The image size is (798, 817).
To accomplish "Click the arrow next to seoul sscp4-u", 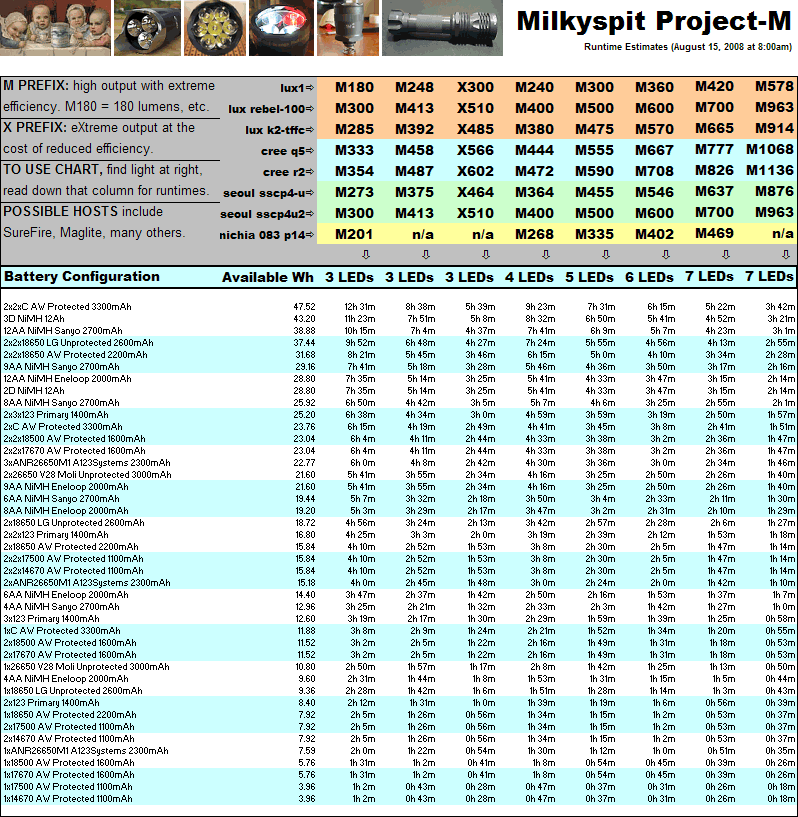I will 309,193.
